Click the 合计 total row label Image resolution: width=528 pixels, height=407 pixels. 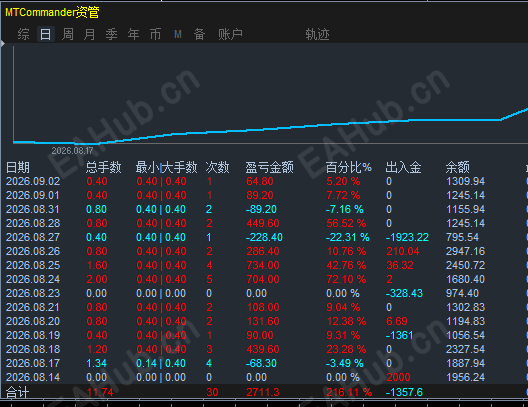[18, 393]
